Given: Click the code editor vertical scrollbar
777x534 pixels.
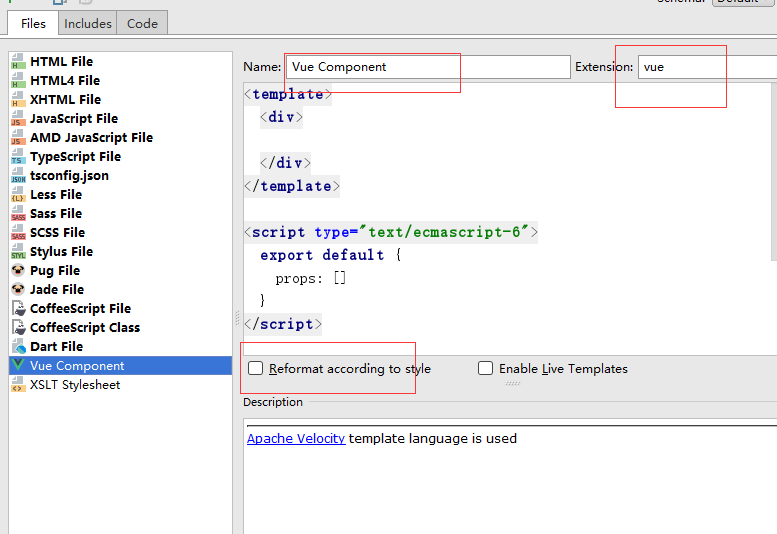Looking at the screenshot, I should [x=774, y=171].
